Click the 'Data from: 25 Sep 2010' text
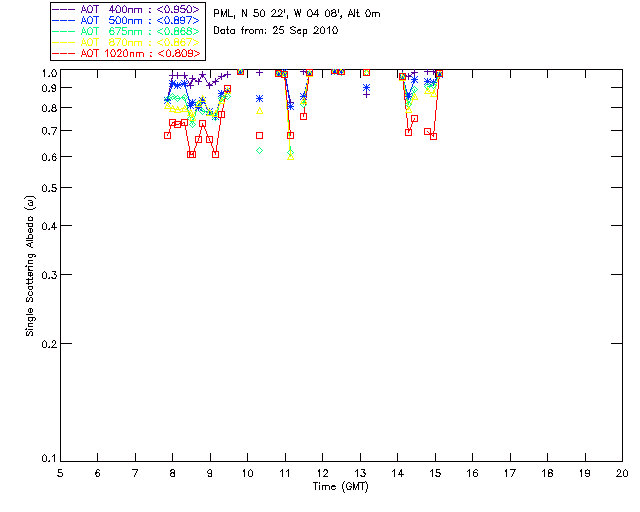The width and height of the screenshot is (640, 512). click(276, 31)
